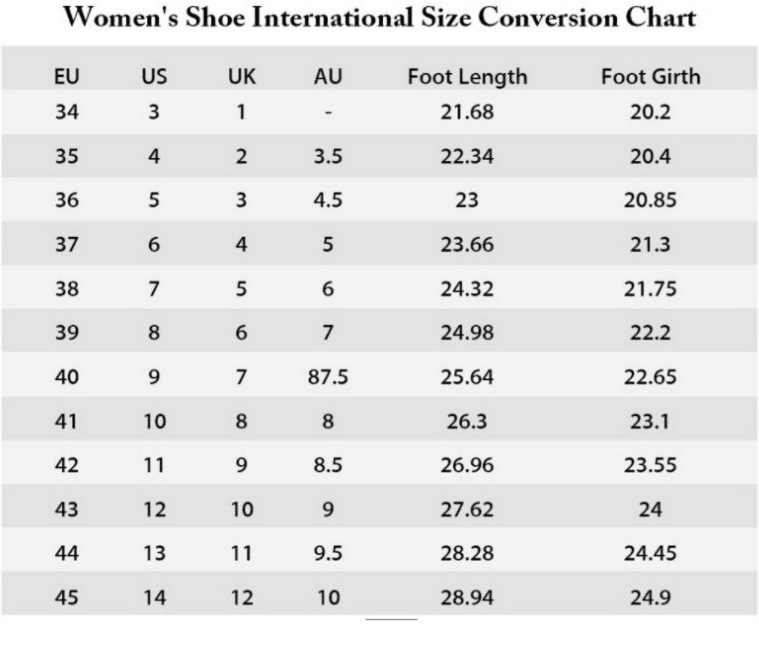759x669 pixels.
Task: Select the EU size 45 cell
Action: [66, 598]
